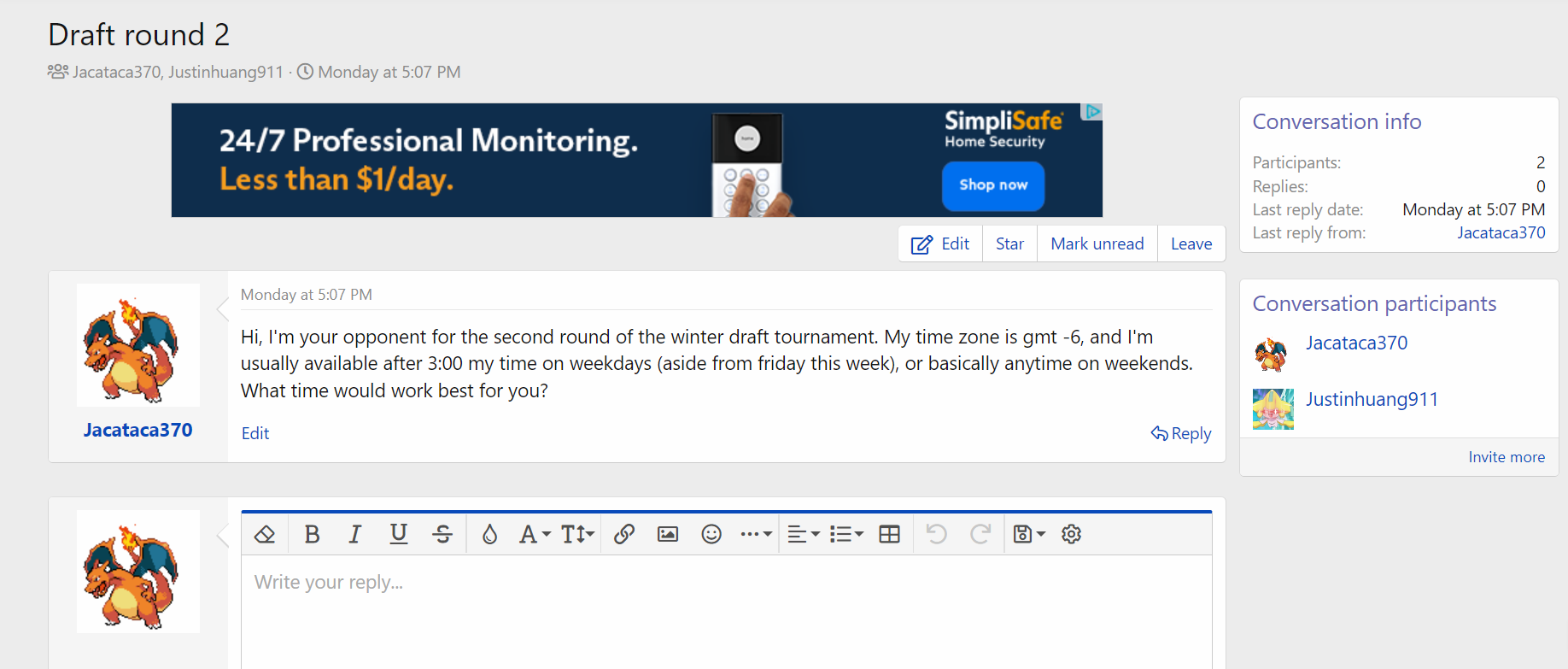This screenshot has width=1568, height=669.
Task: Click the Edit conversation button
Action: pos(940,244)
